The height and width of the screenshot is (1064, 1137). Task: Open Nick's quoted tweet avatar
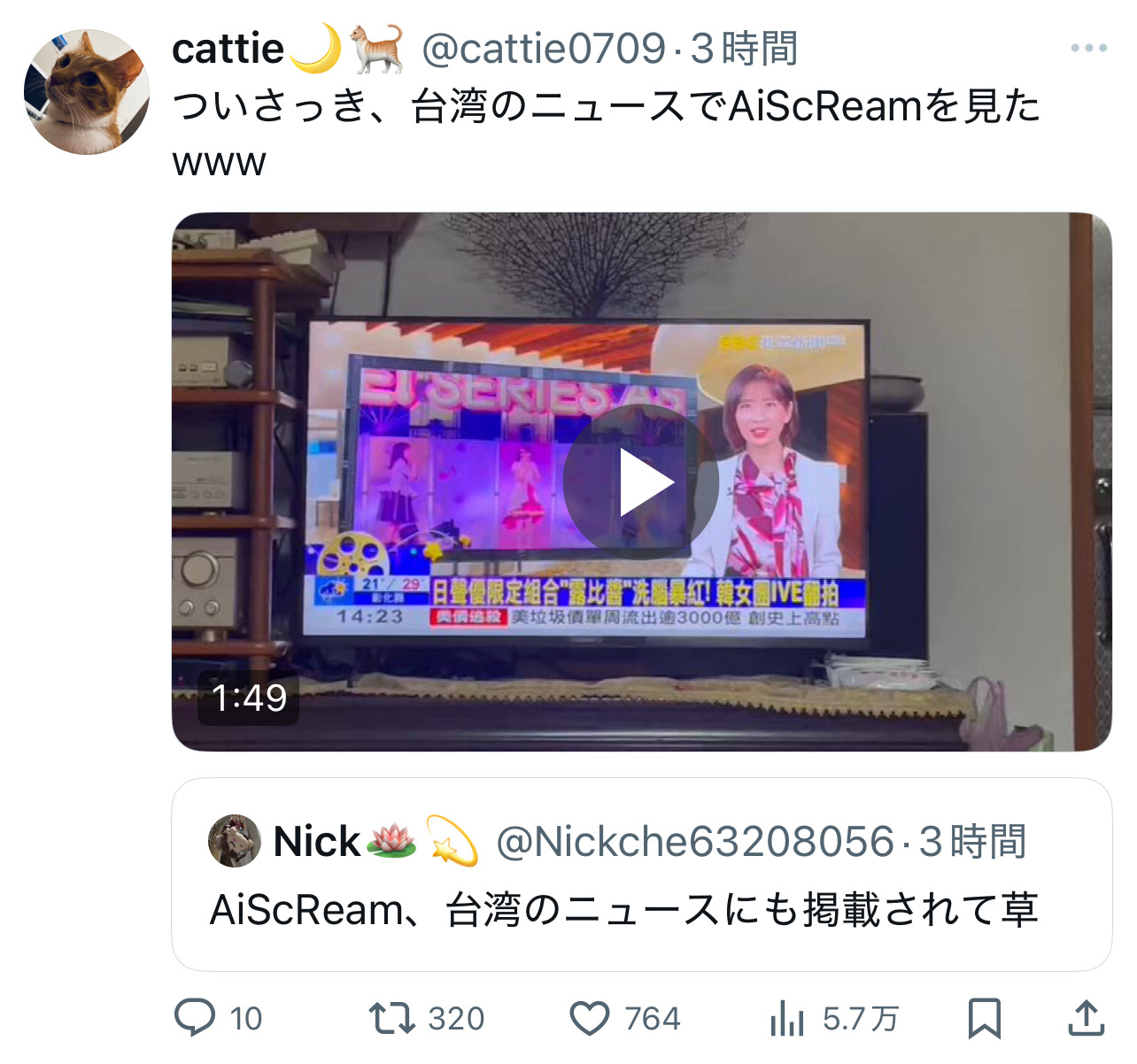235,841
